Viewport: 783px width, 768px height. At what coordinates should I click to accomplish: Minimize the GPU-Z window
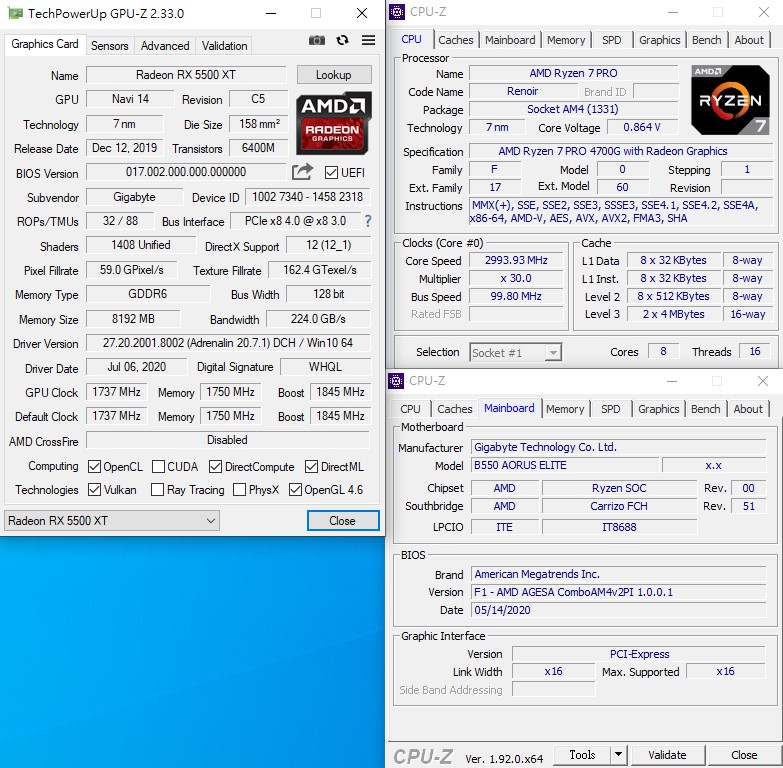tap(271, 13)
